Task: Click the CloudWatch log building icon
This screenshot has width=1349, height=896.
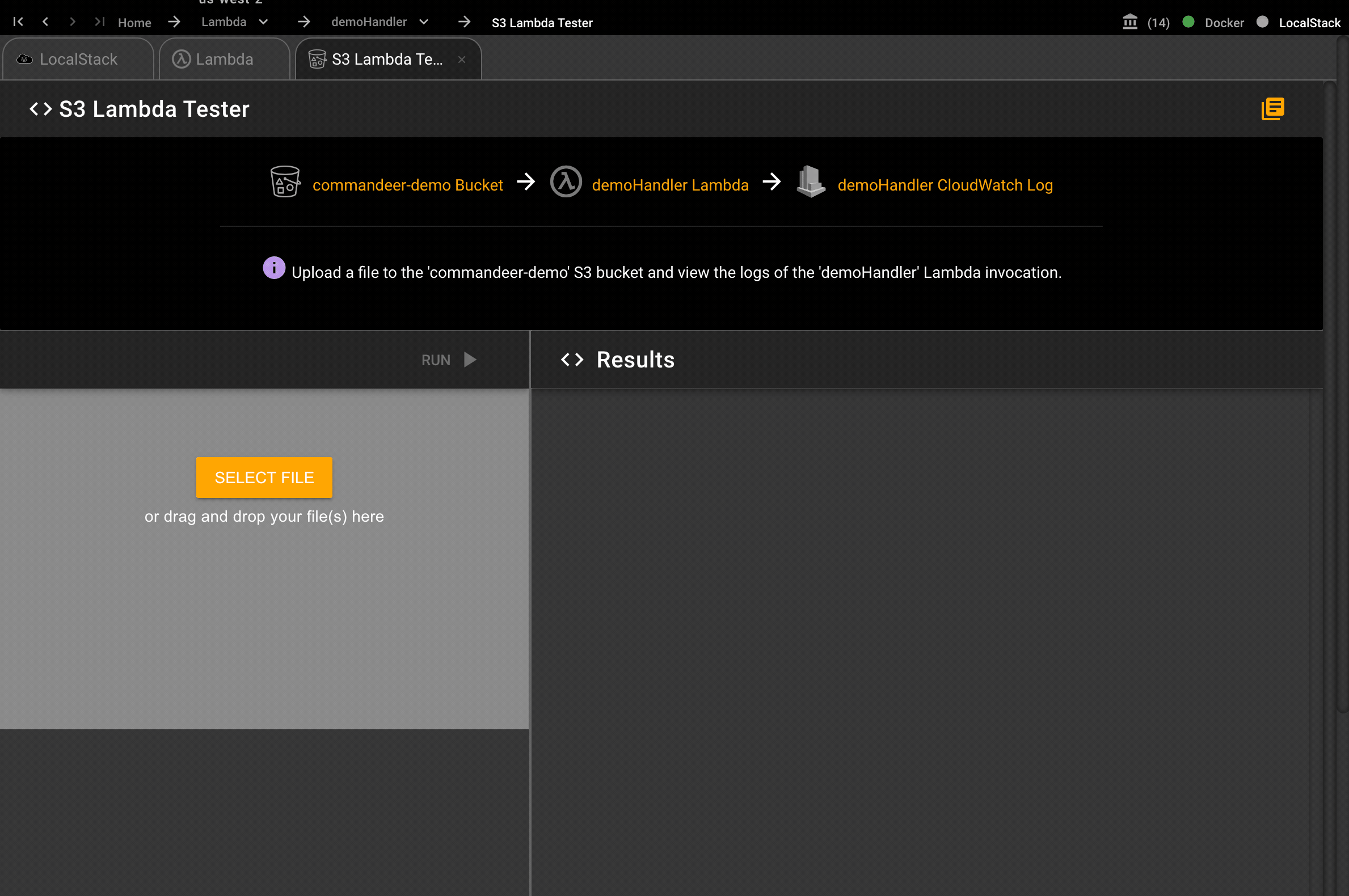Action: pyautogui.click(x=811, y=181)
